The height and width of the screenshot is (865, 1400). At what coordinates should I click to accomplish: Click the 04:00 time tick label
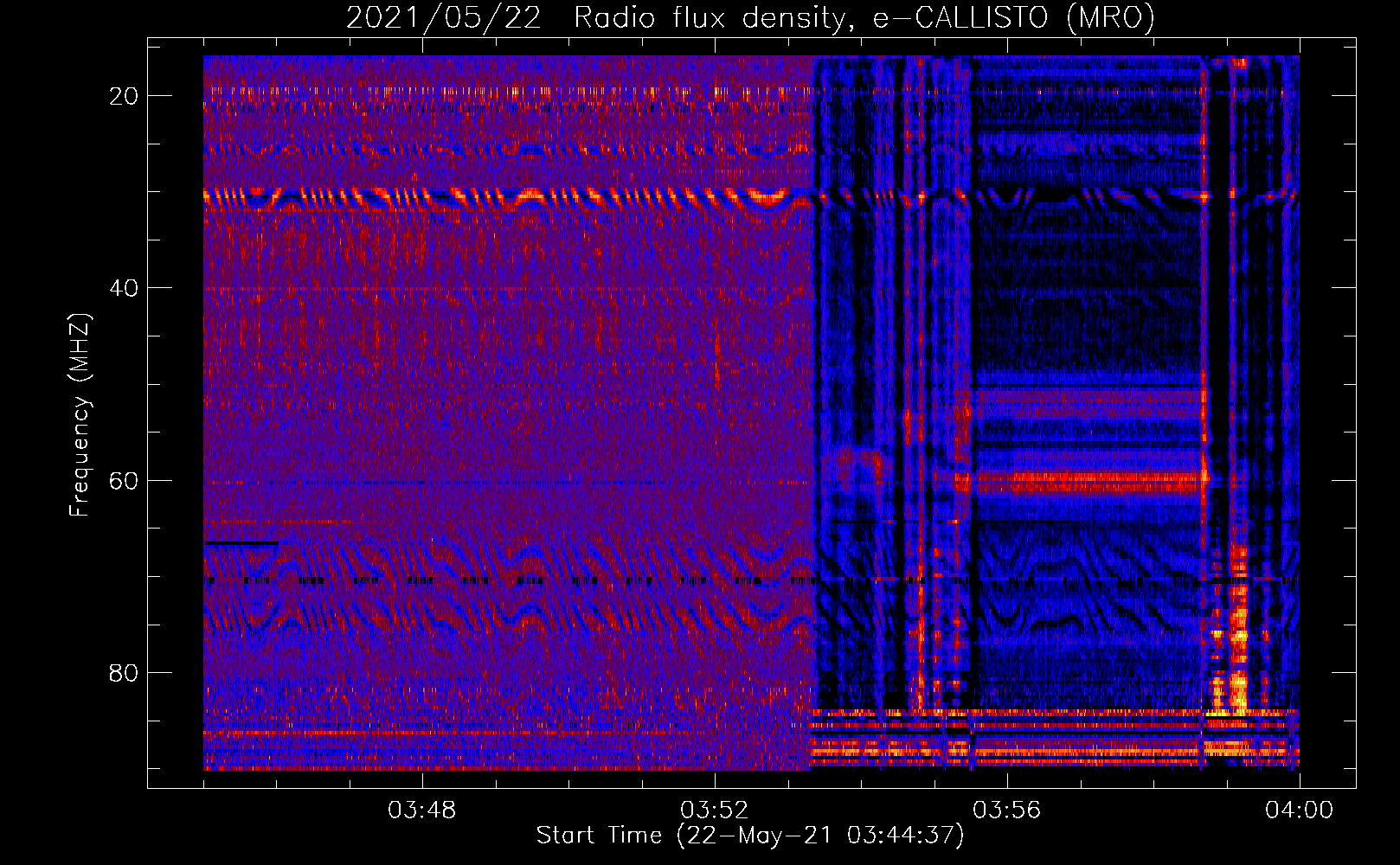pyautogui.click(x=1300, y=811)
